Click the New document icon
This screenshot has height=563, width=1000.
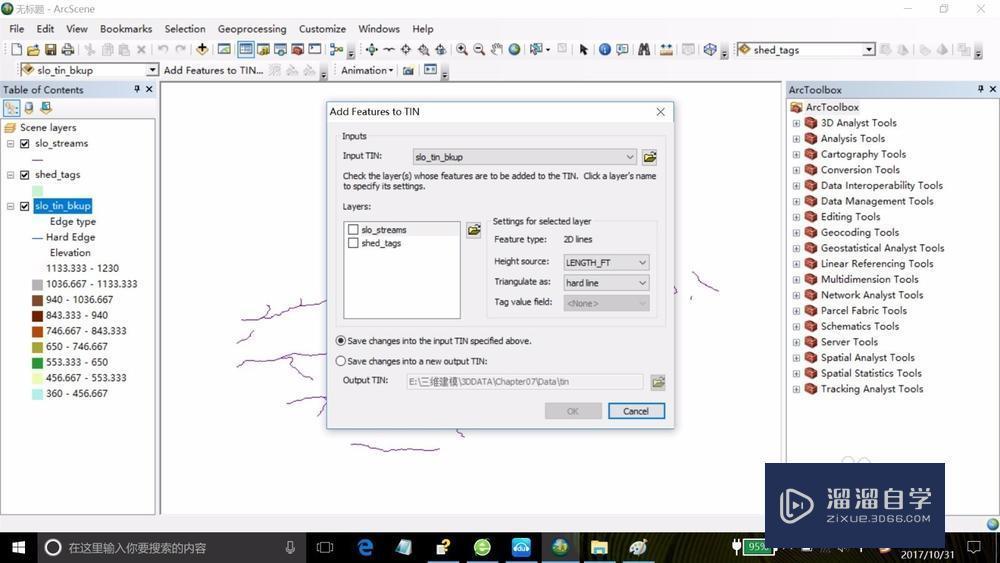point(17,50)
